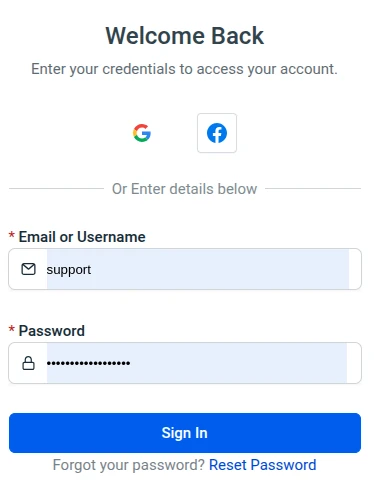Sign in with the Google icon
This screenshot has height=481, width=374.
coord(142,133)
